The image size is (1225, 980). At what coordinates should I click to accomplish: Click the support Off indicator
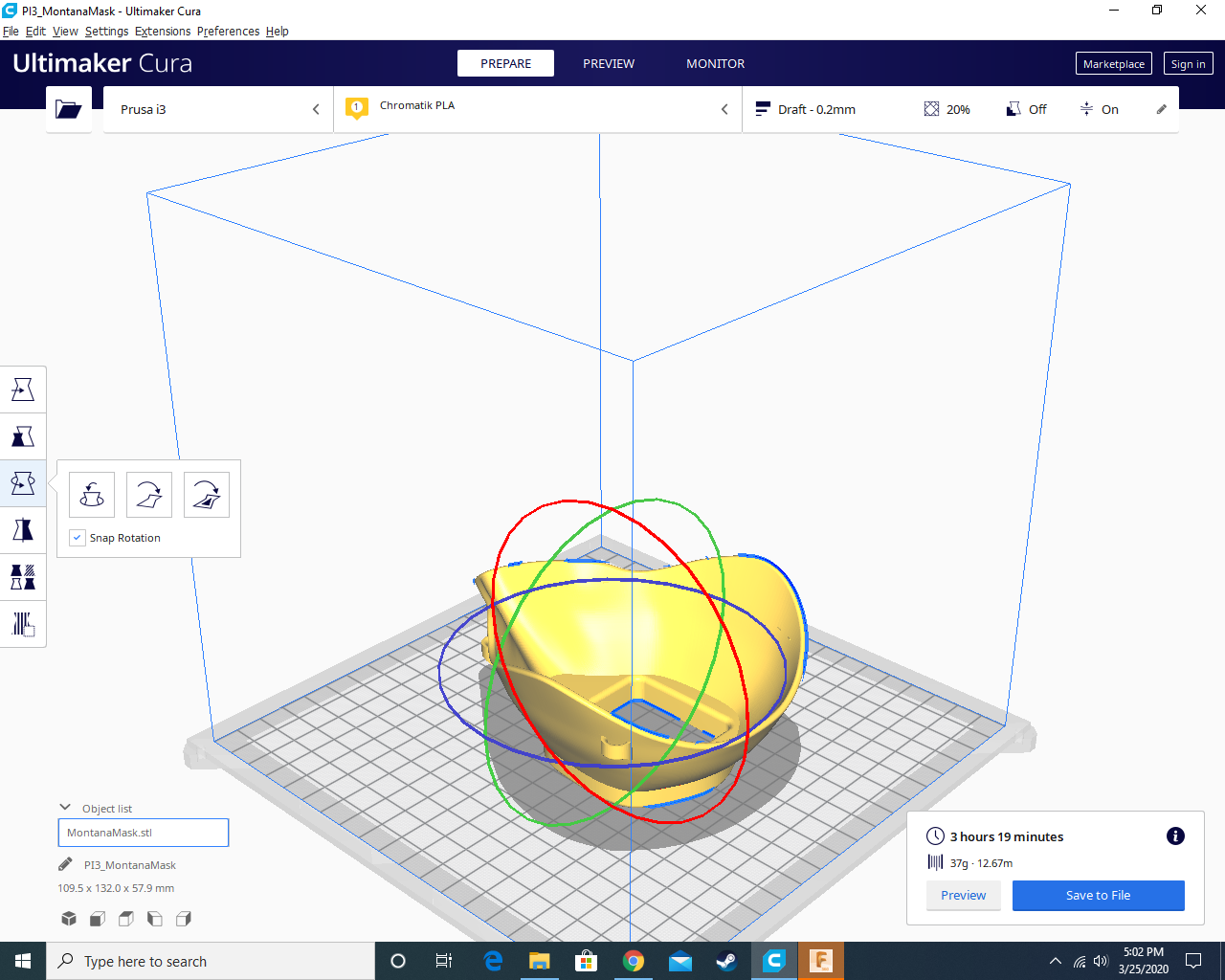[1027, 109]
